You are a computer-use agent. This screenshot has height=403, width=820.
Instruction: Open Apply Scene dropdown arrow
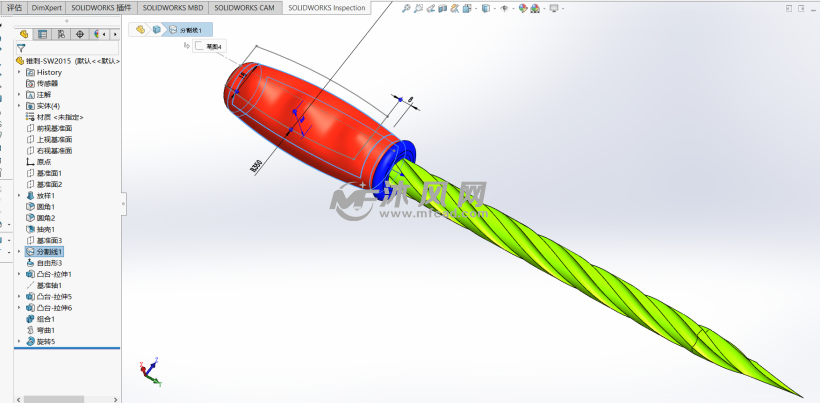(x=542, y=8)
